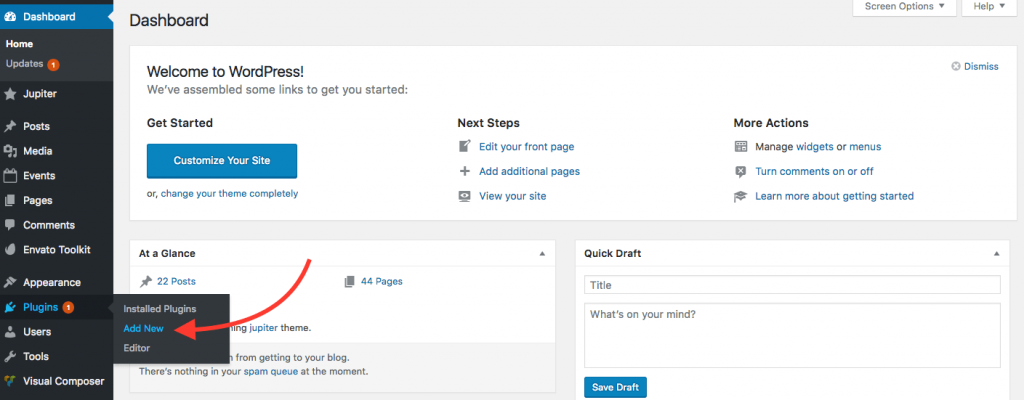This screenshot has width=1024, height=400.
Task: Click the Posts pushpin icon in sidebar
Action: click(10, 126)
